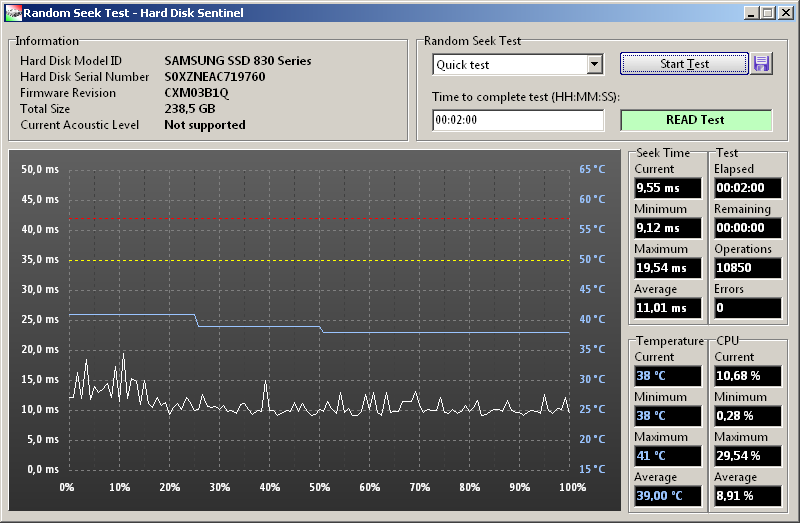Click the Hard Disk Sentinel title bar icon

13,13
